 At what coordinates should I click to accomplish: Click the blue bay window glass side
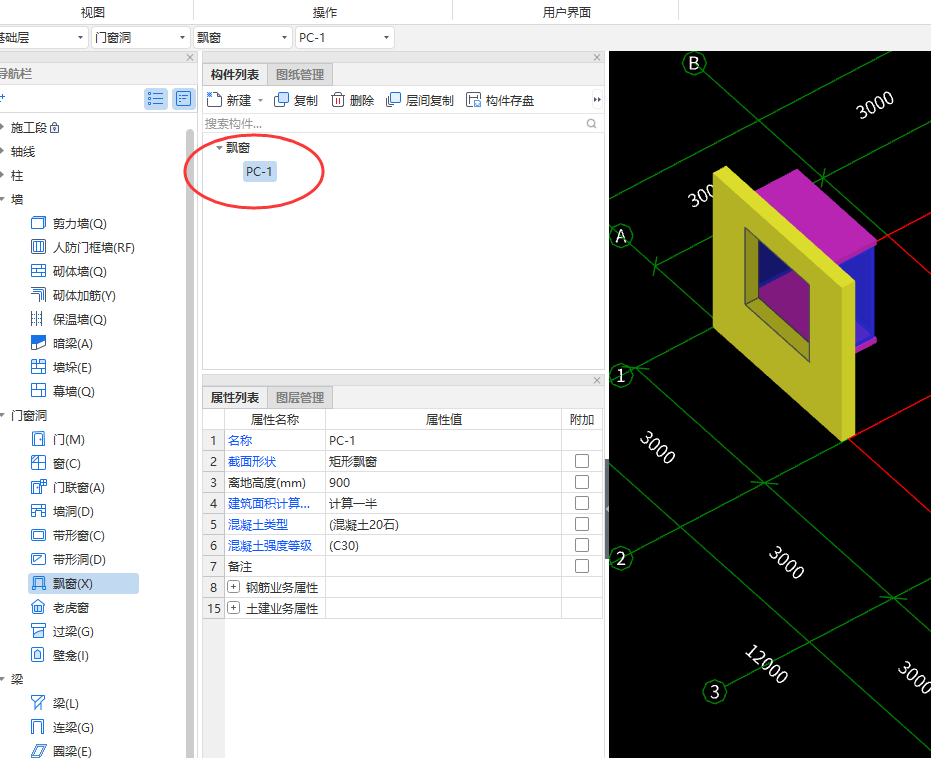point(864,294)
